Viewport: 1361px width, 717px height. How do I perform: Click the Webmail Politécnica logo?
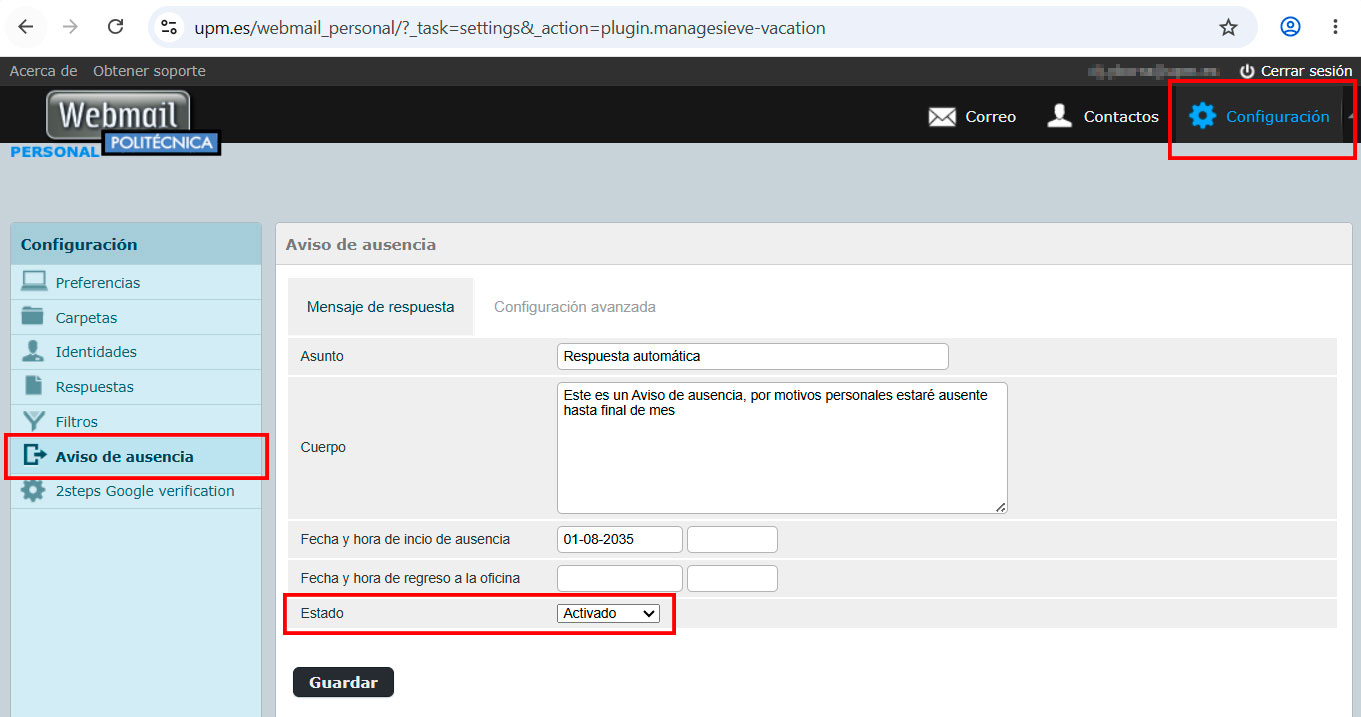point(118,124)
